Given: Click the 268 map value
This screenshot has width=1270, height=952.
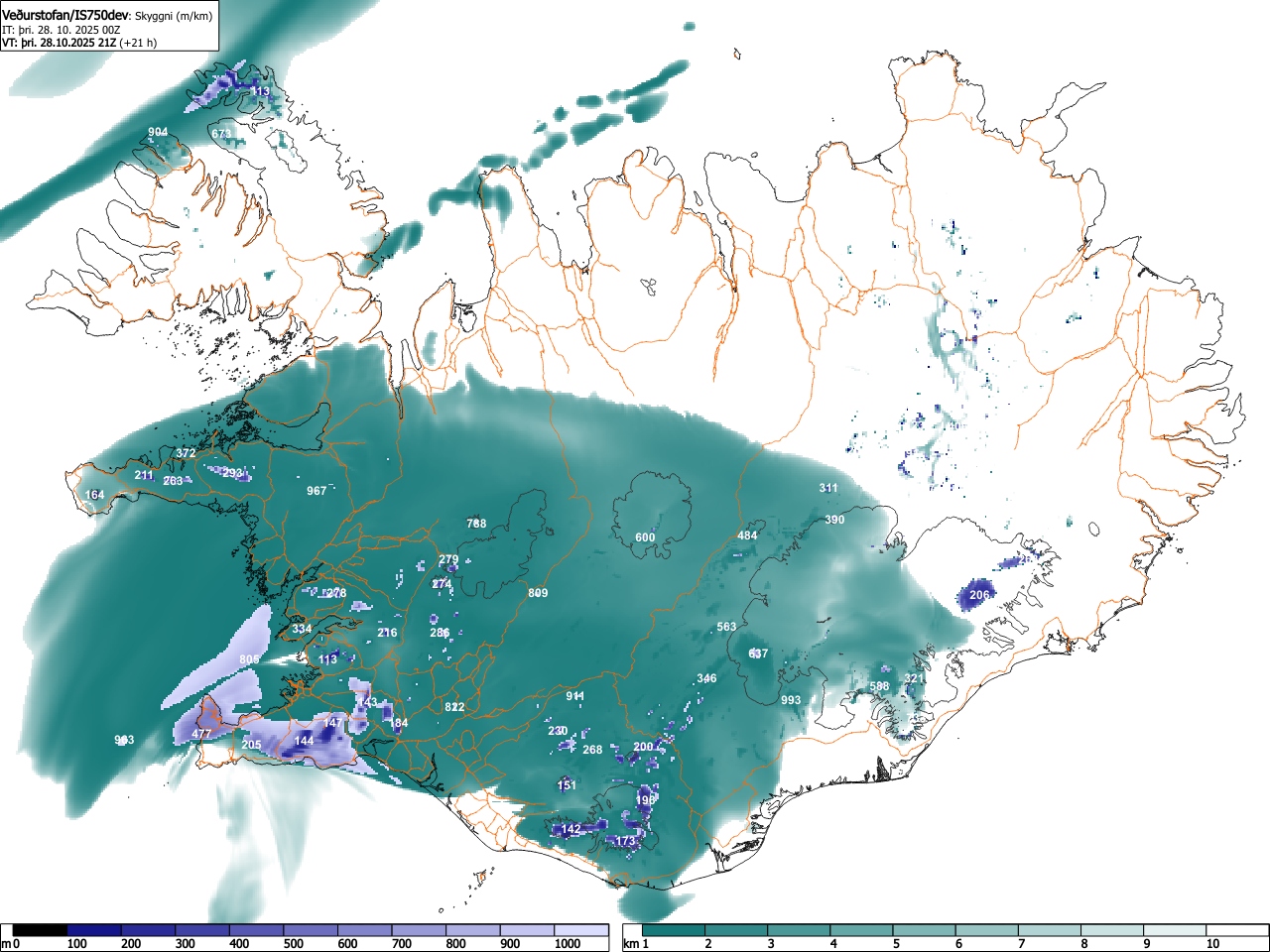Looking at the screenshot, I should [x=592, y=750].
